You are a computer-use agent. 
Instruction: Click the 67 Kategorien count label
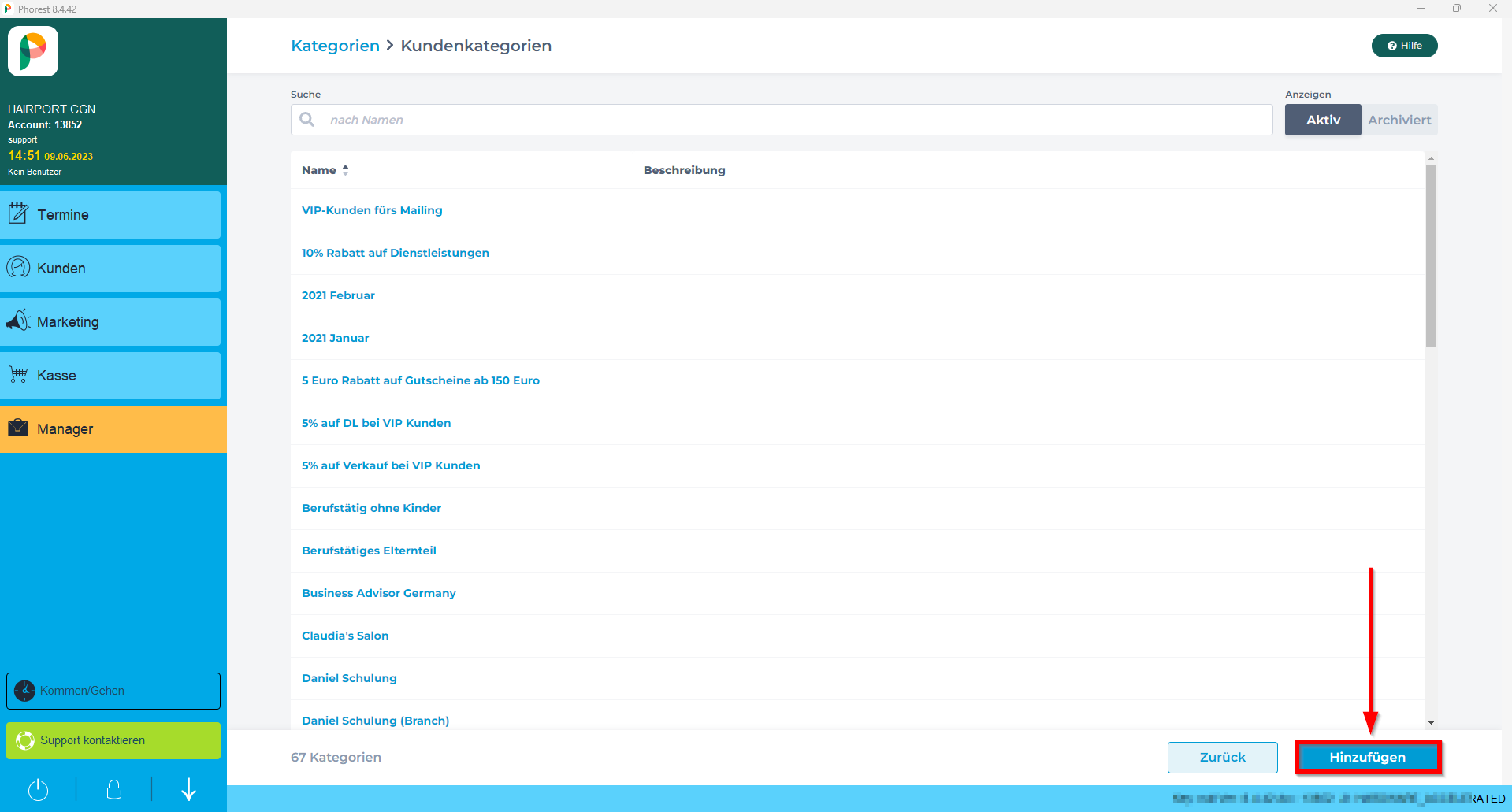tap(336, 757)
